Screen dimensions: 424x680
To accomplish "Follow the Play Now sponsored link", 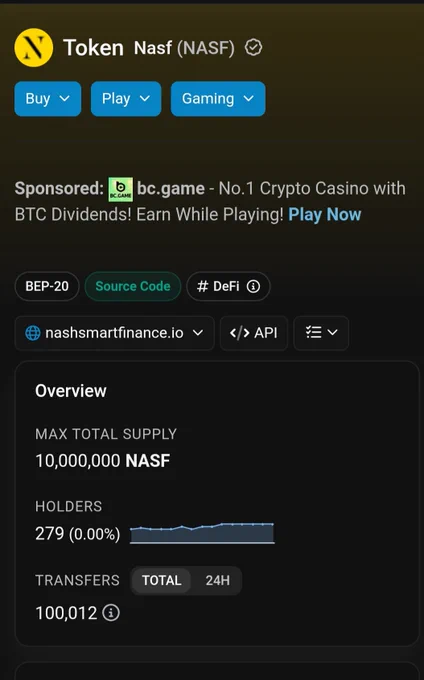I will pyautogui.click(x=325, y=215).
